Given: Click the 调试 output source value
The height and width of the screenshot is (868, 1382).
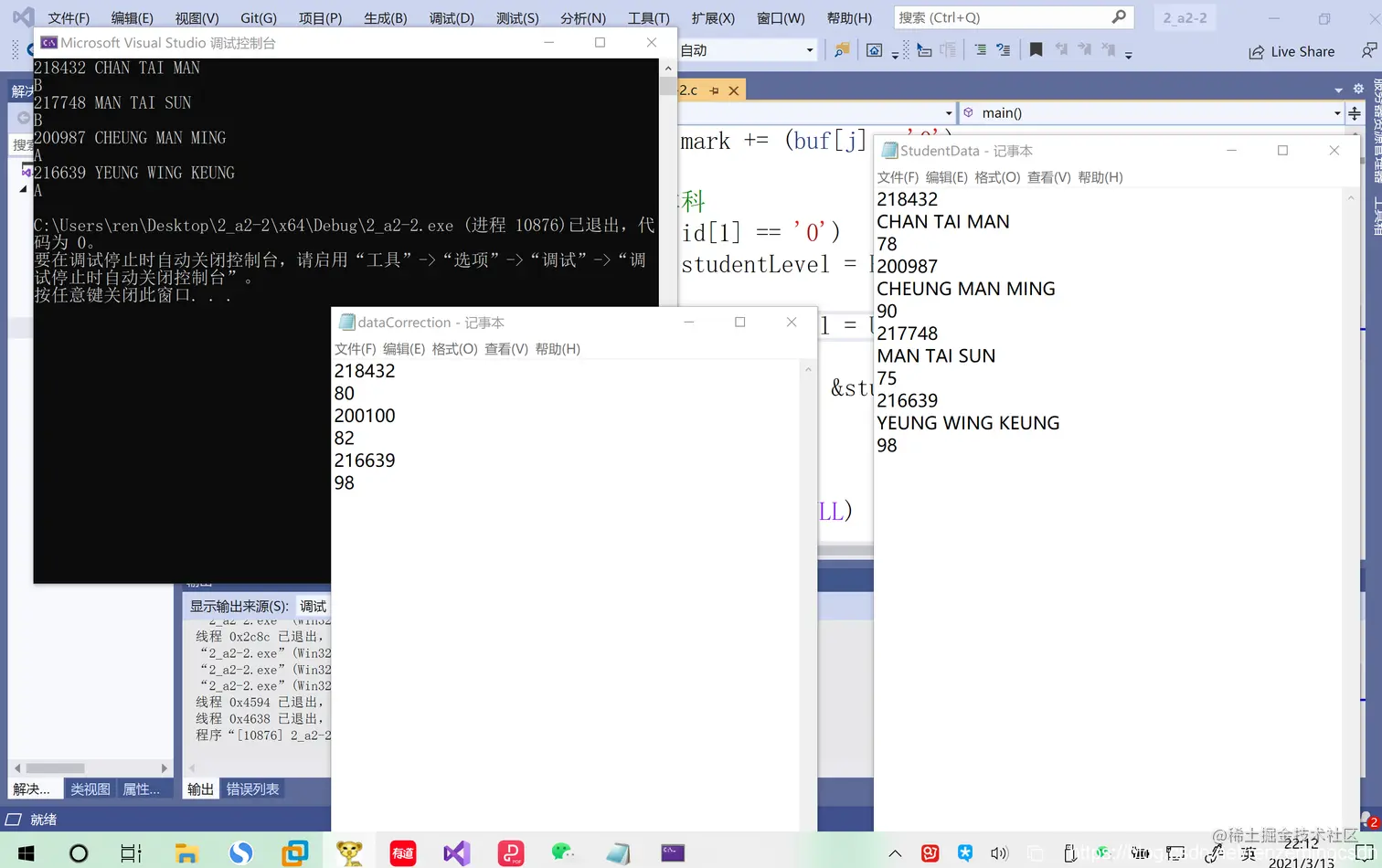Looking at the screenshot, I should click(313, 606).
